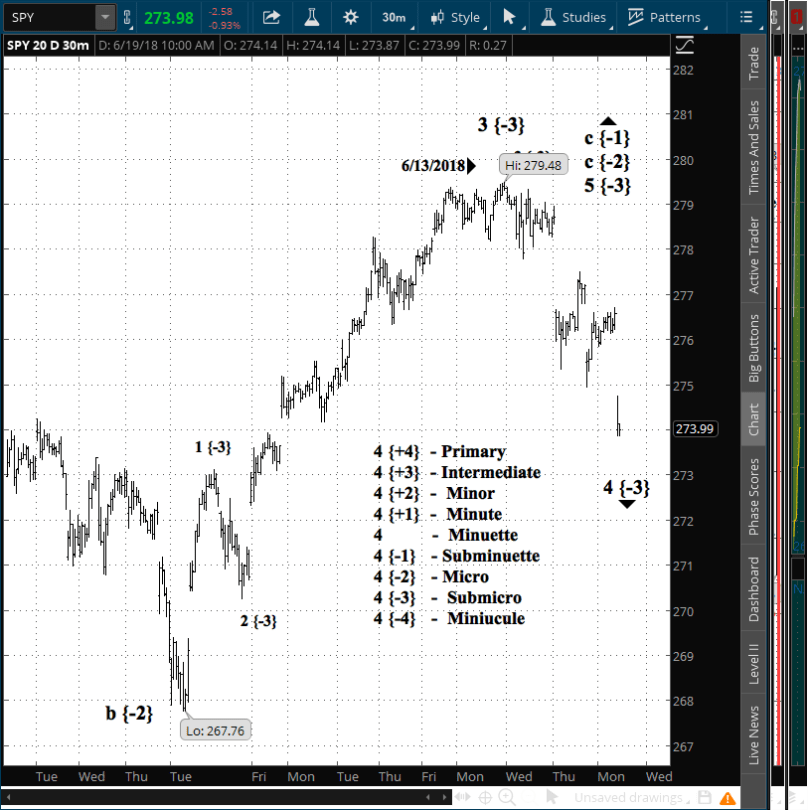Open chart settings gear

click(350, 17)
